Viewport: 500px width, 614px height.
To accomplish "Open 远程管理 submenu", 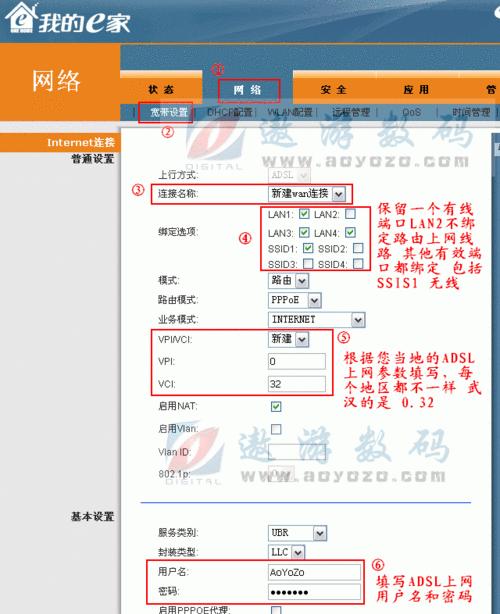I will click(351, 112).
